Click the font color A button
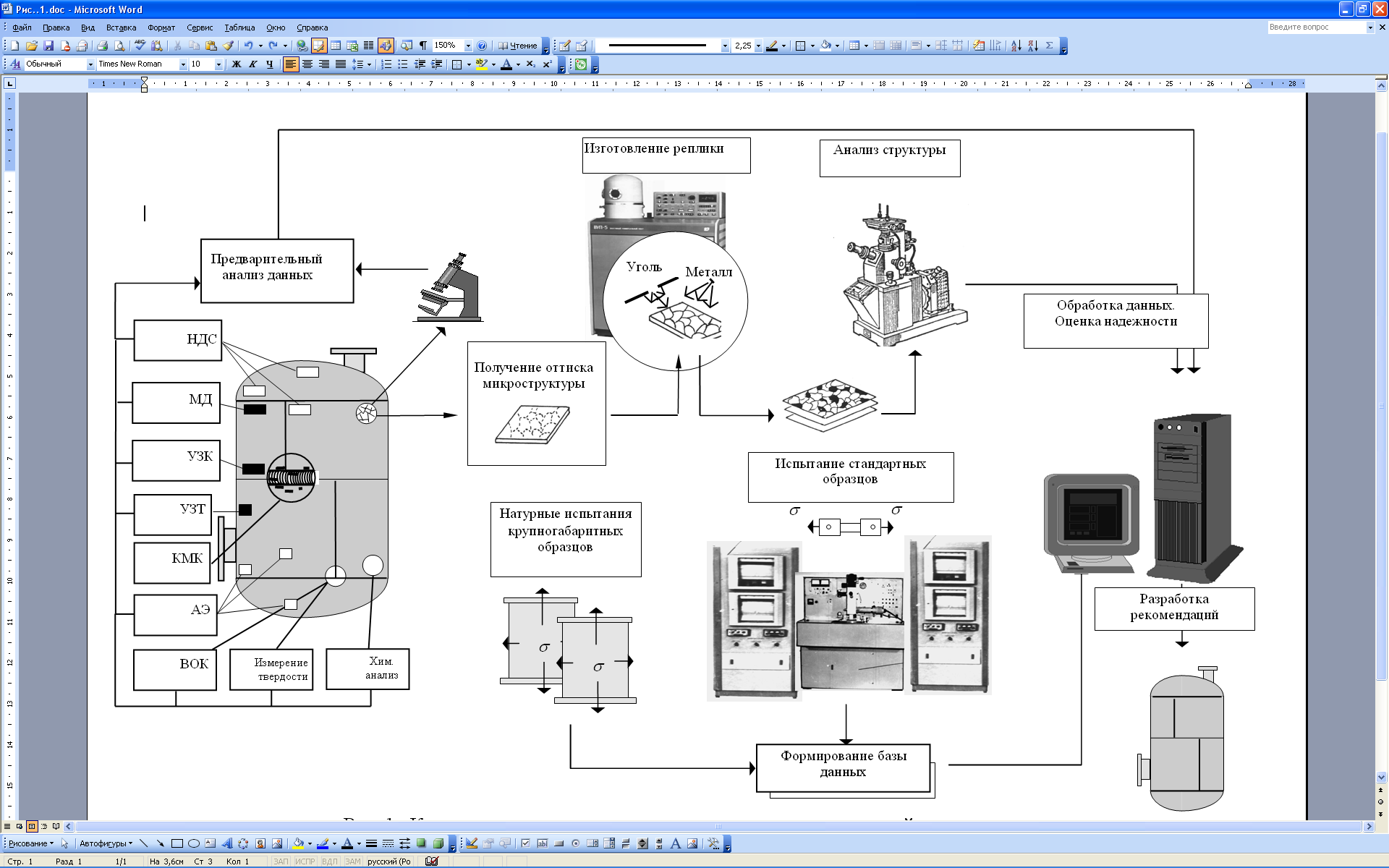Screen dimensions: 1389x868 pos(506,64)
